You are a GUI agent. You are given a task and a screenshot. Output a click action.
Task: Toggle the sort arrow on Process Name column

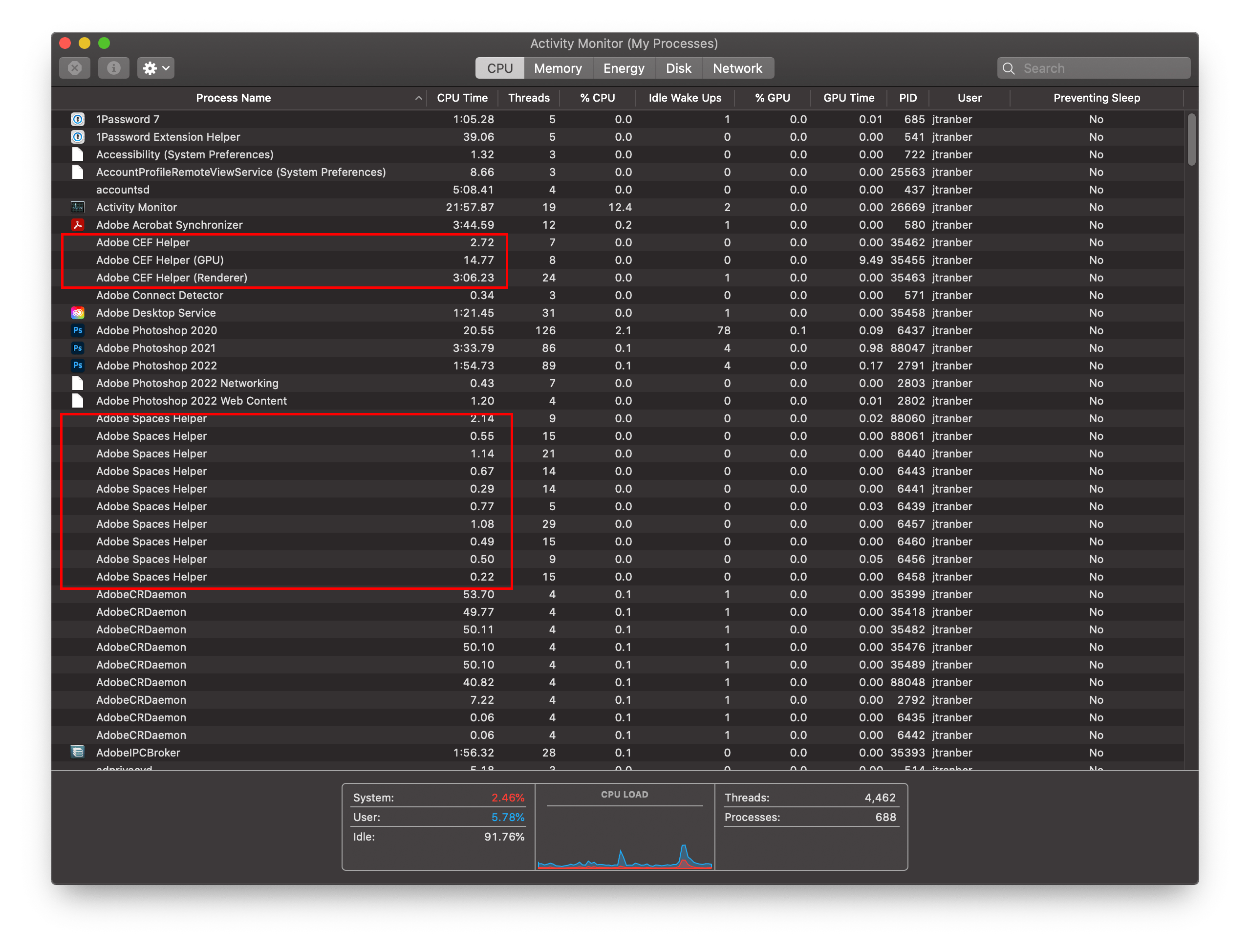click(418, 97)
